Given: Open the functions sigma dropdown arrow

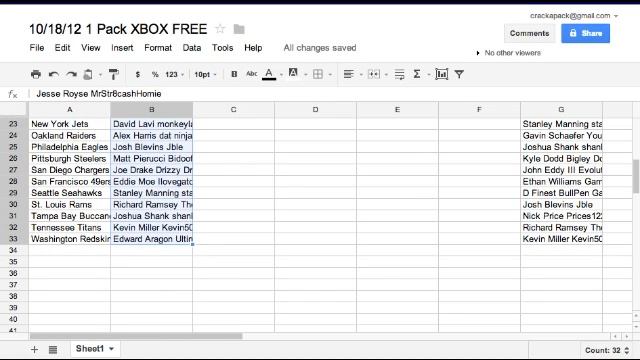Looking at the screenshot, I should point(429,75).
